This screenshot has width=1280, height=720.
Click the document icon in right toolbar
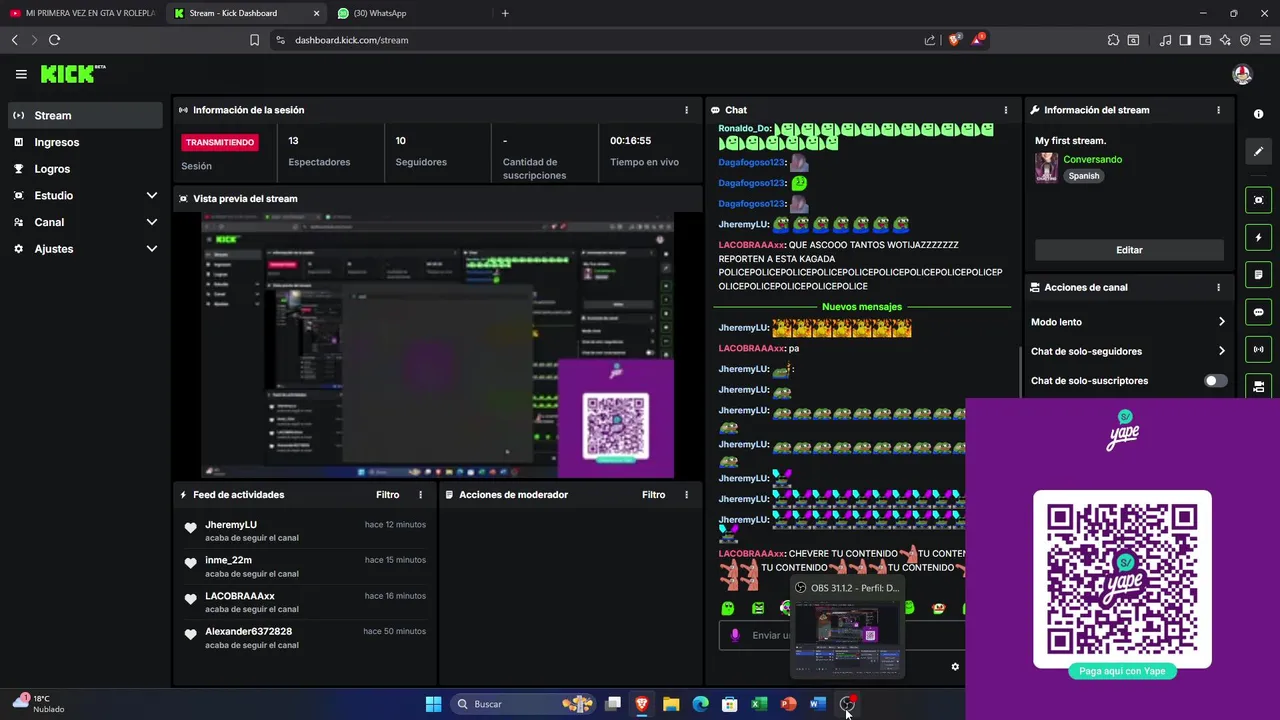(1258, 275)
